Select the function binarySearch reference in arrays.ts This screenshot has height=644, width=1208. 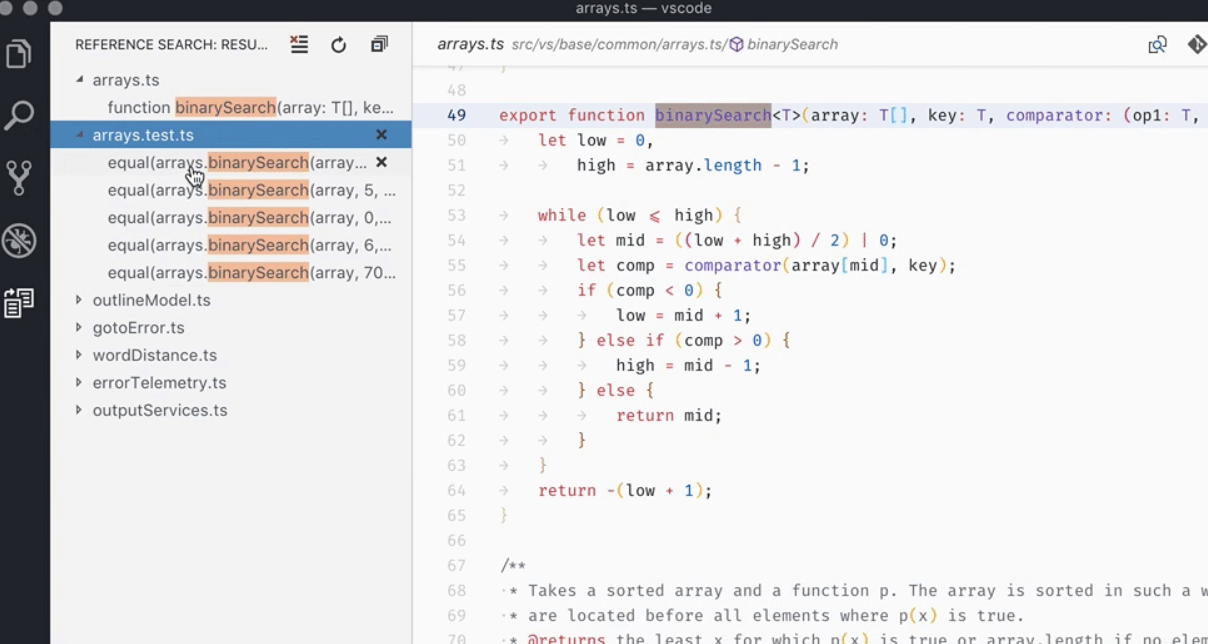(250, 108)
